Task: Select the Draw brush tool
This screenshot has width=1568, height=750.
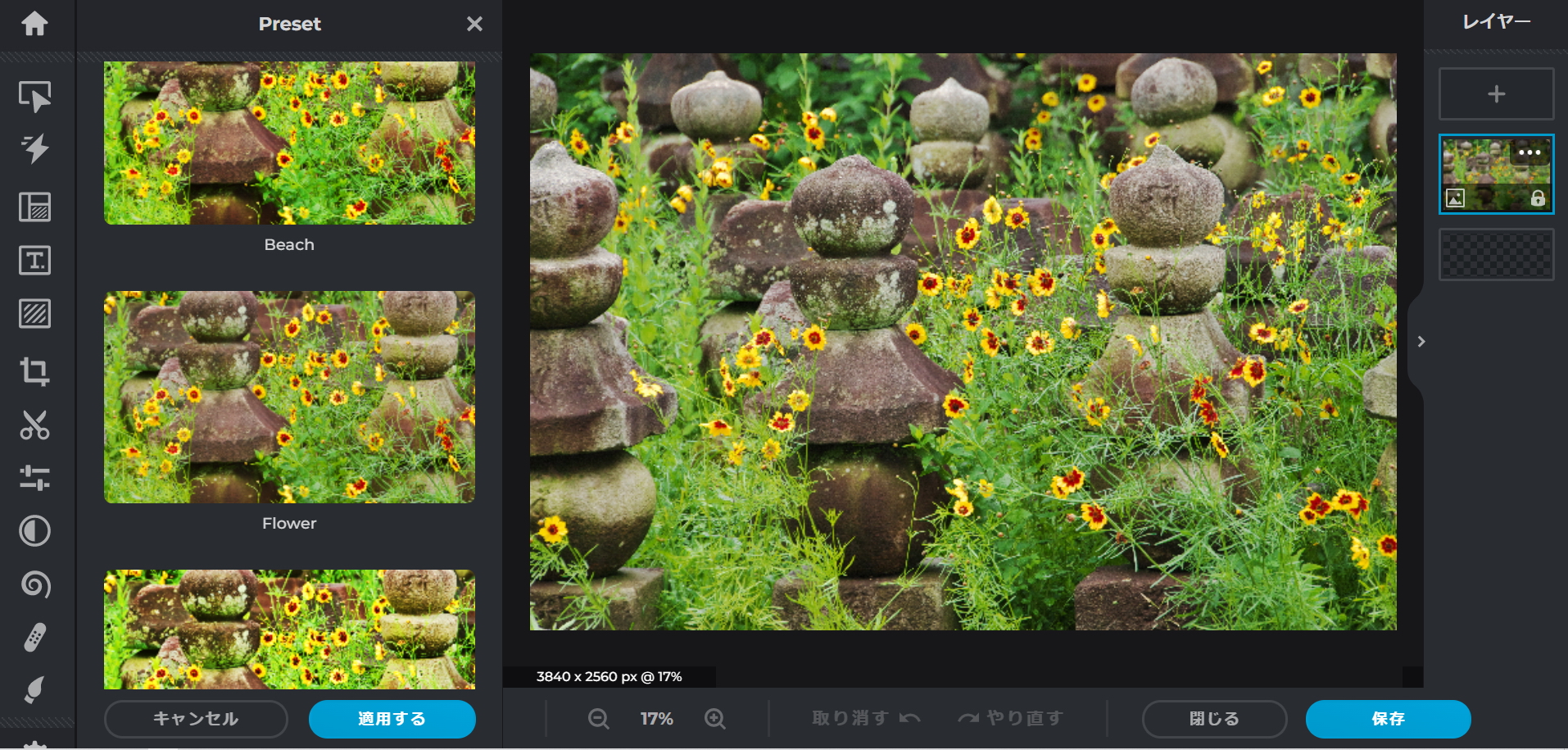Action: click(34, 690)
